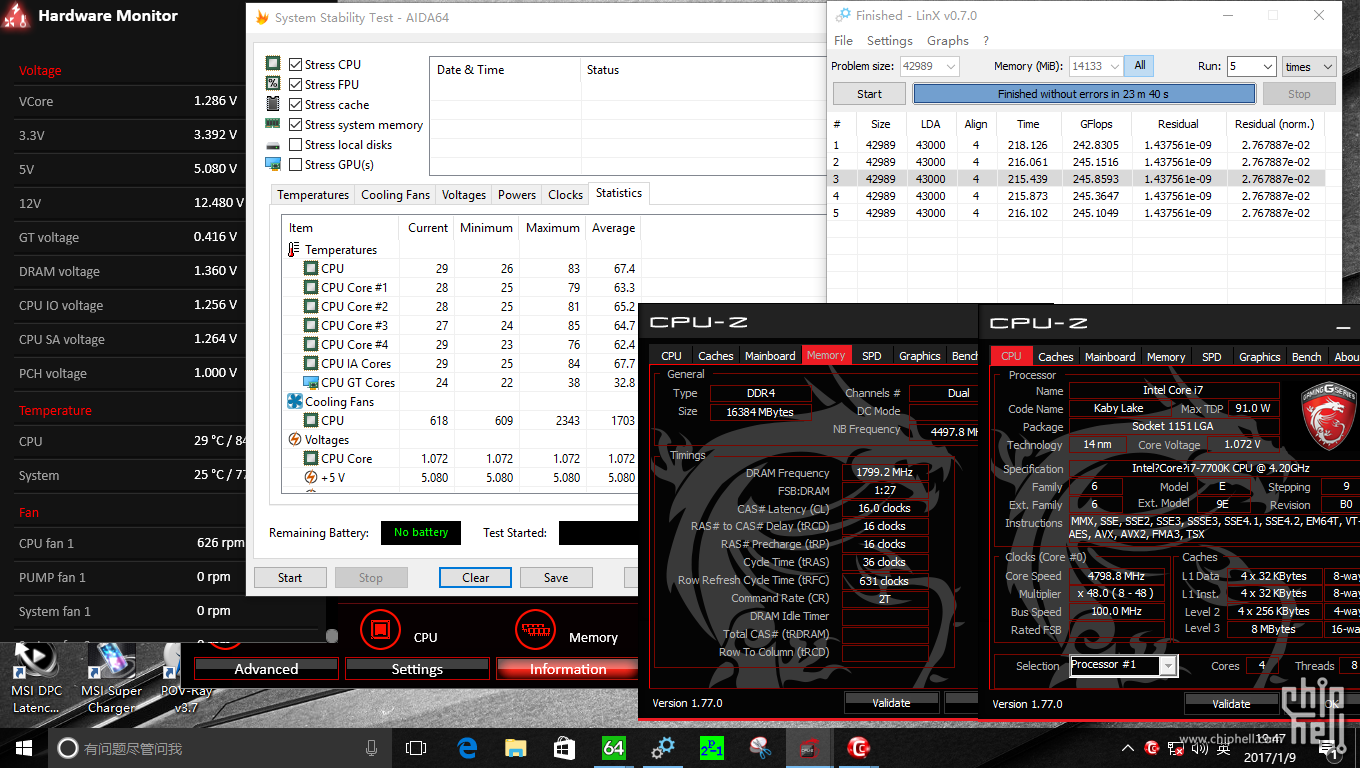Open File Explorer from the taskbar
The height and width of the screenshot is (768, 1360).
[x=516, y=748]
